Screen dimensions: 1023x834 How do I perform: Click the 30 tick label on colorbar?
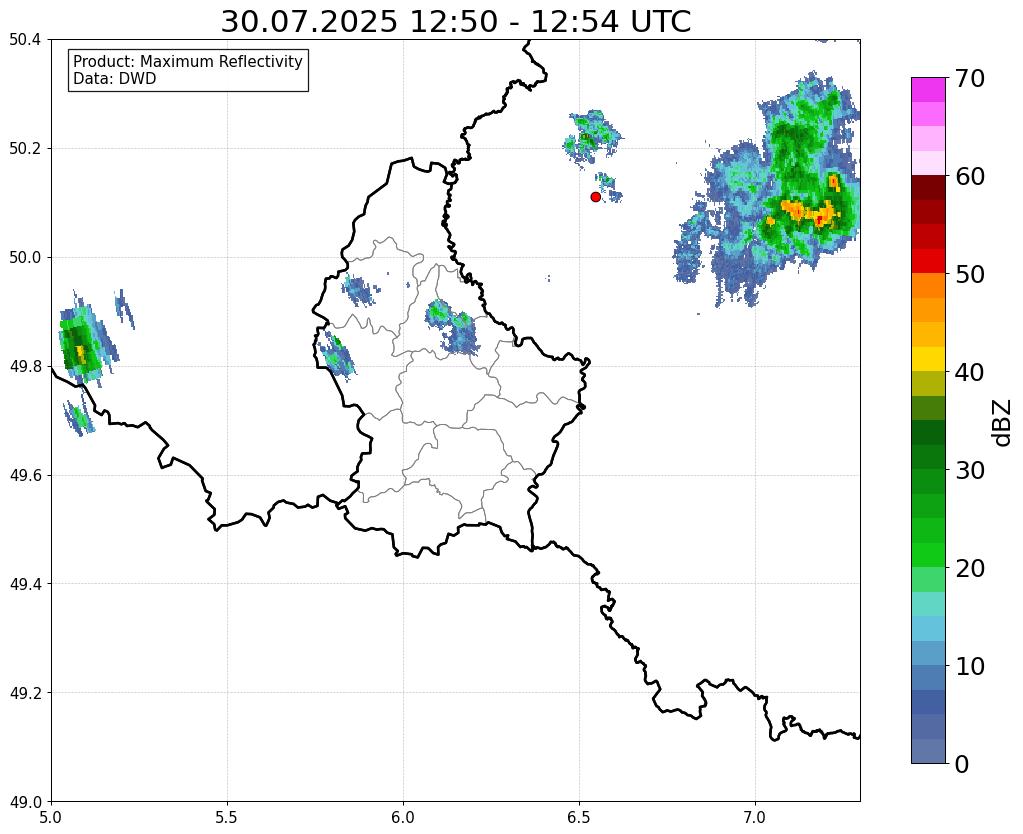click(x=970, y=470)
